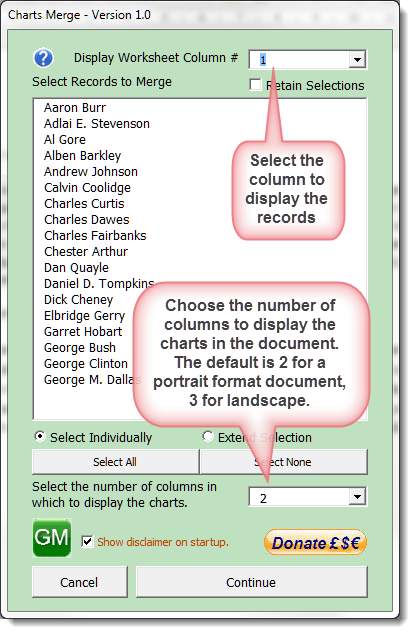Open the chart columns count dropdown arrow
The image size is (415, 634).
357,497
